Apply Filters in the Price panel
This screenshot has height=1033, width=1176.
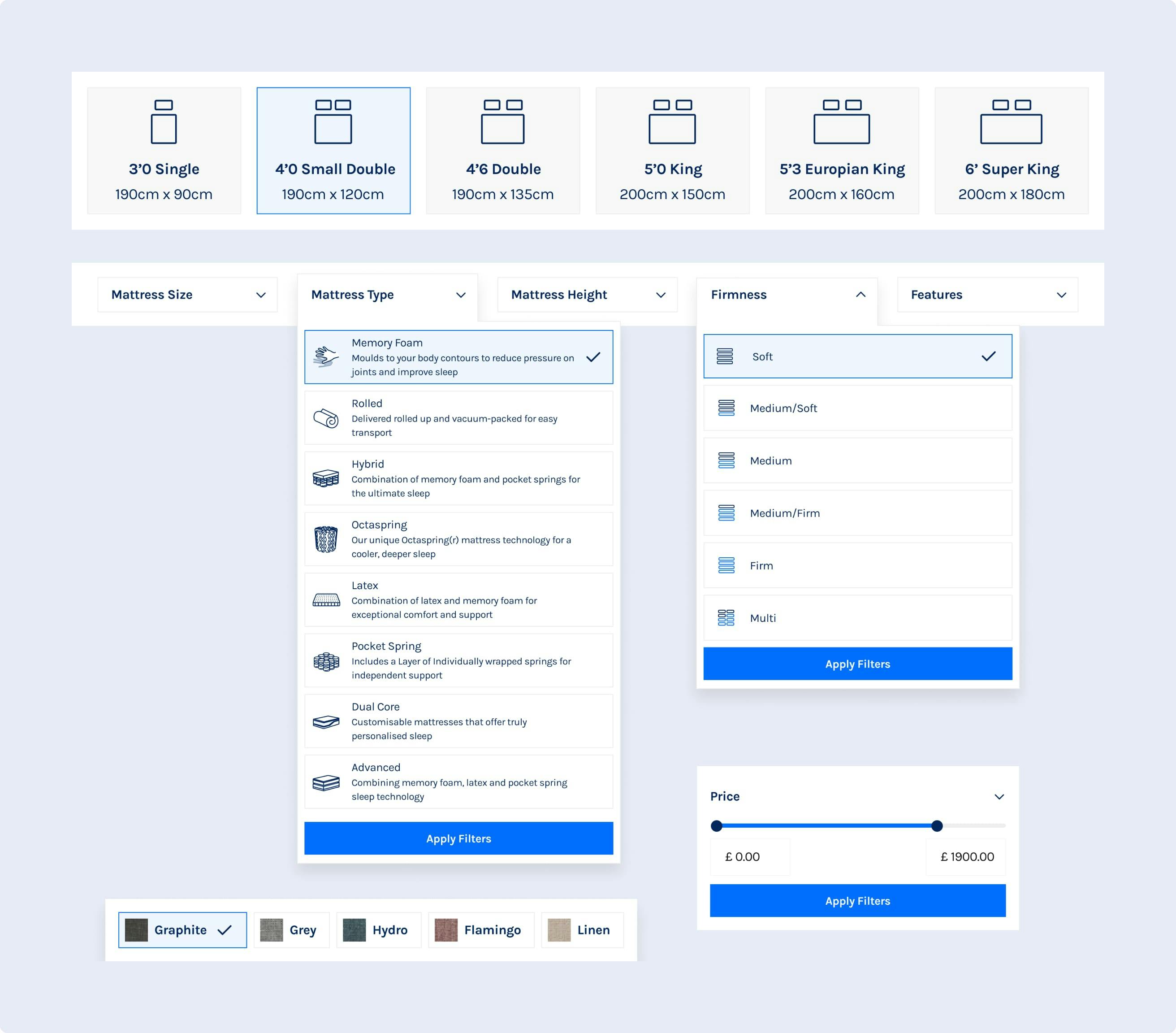[857, 901]
